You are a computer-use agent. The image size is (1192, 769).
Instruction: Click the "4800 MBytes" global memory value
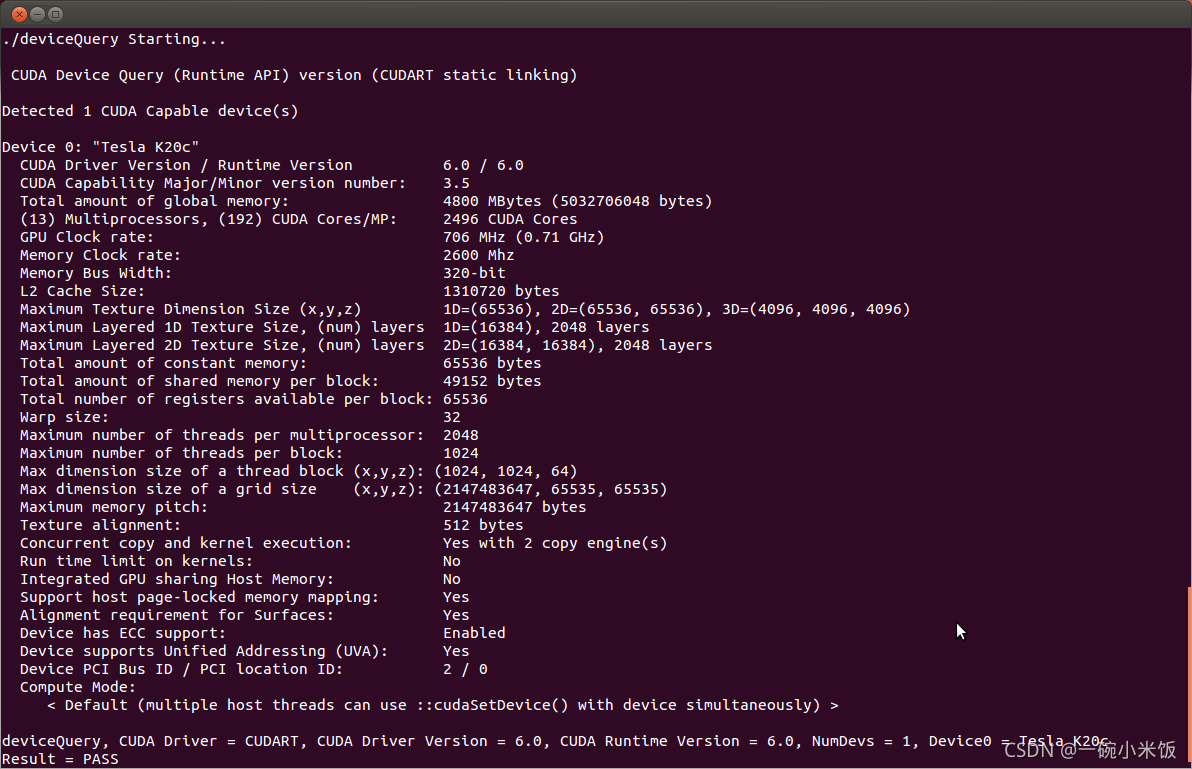point(492,201)
